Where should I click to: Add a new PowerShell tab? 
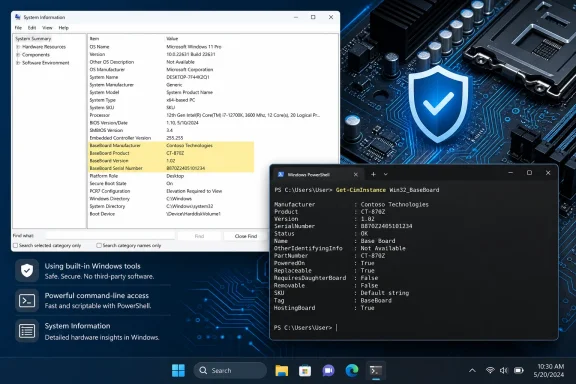[373, 174]
